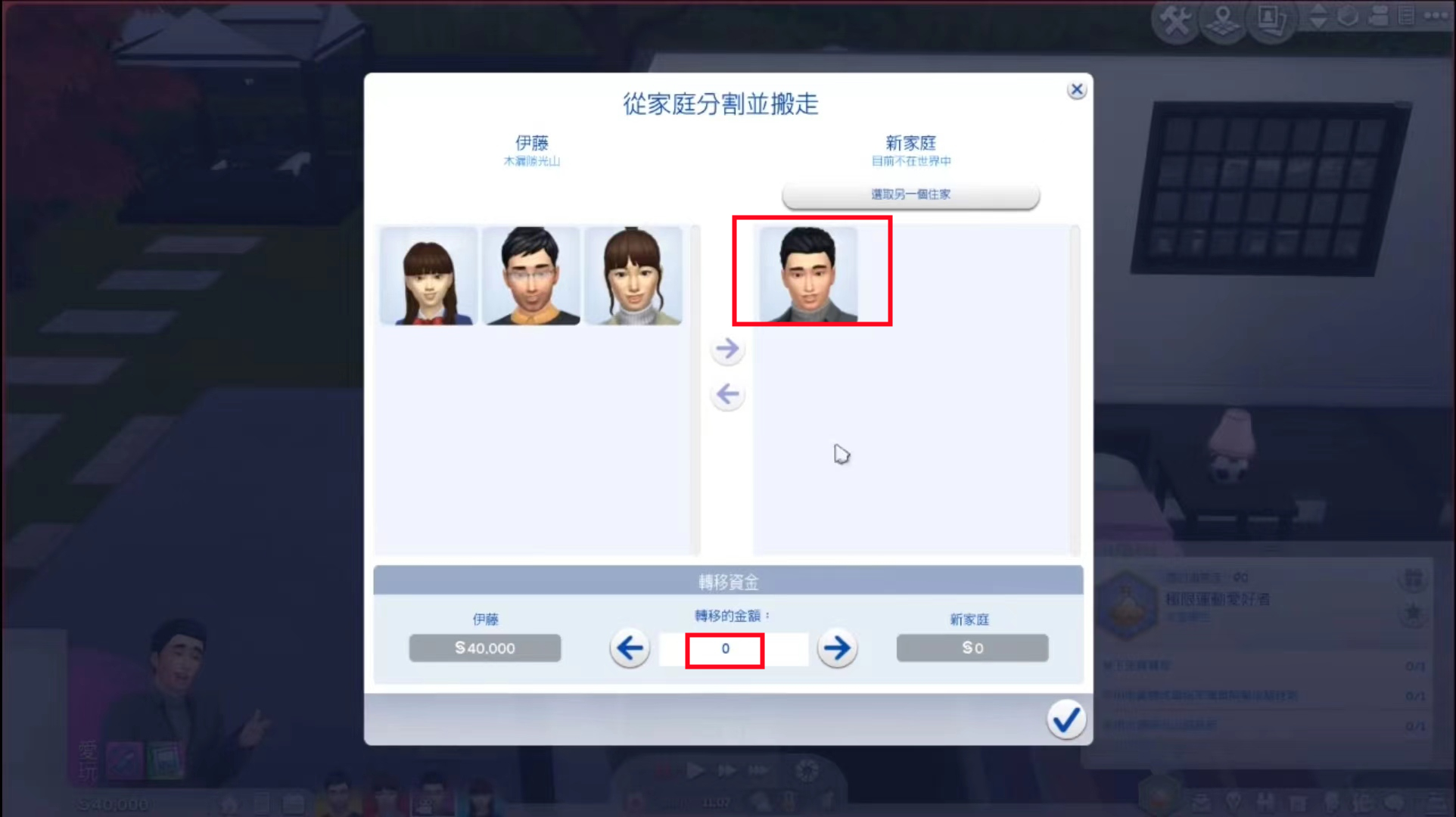
Task: Click the new household list scrollbar
Action: coord(1075,390)
